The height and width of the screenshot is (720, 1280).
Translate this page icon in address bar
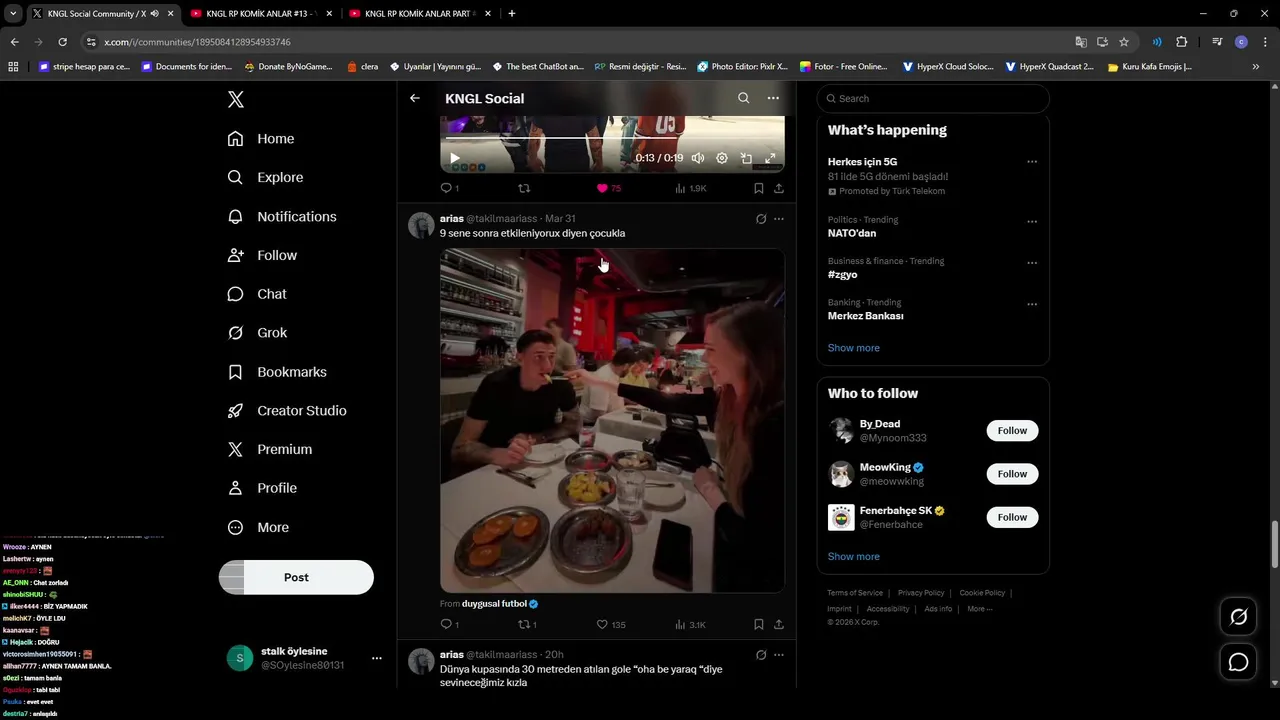(x=1081, y=42)
